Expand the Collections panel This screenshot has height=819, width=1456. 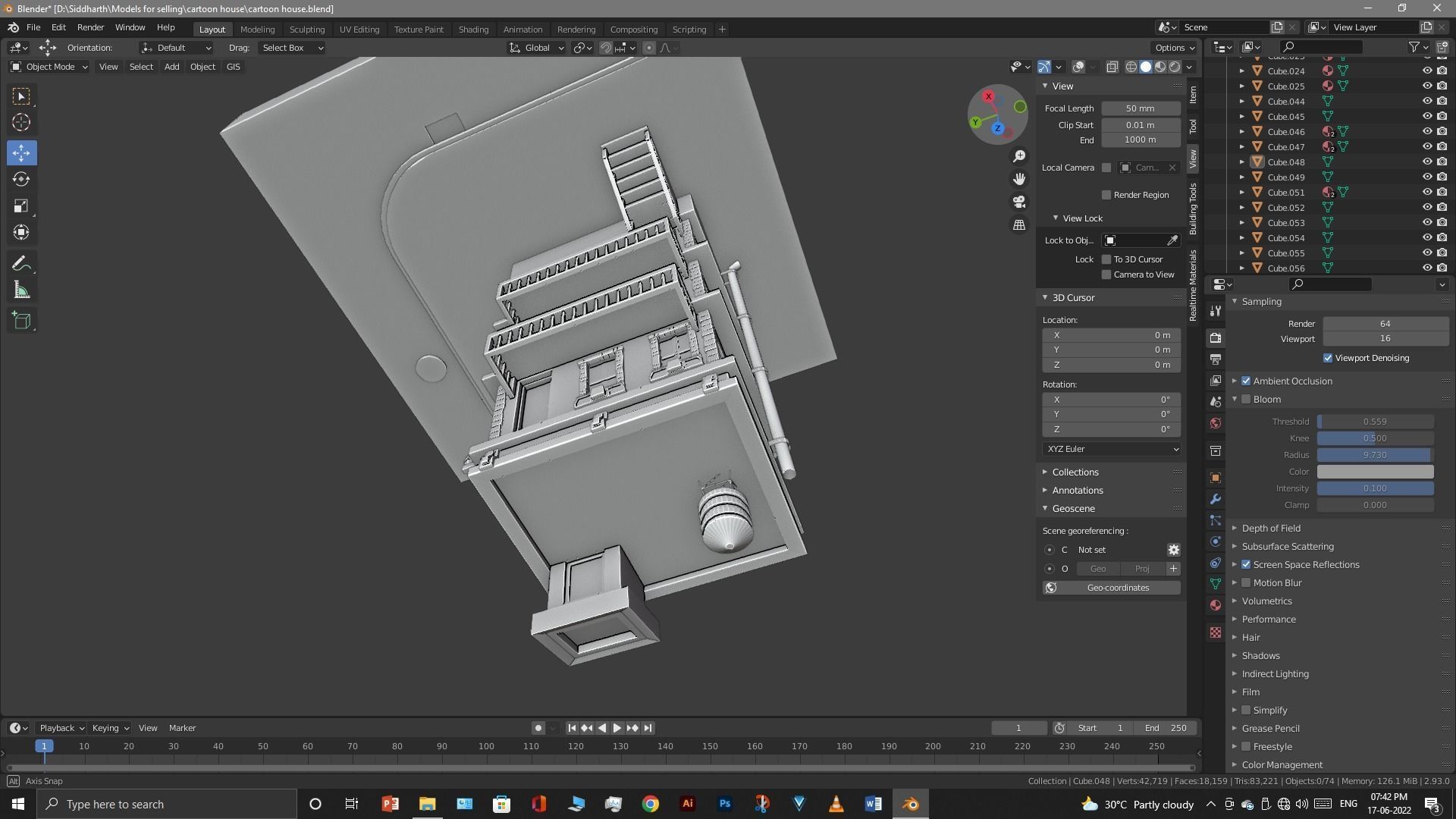(x=1075, y=472)
